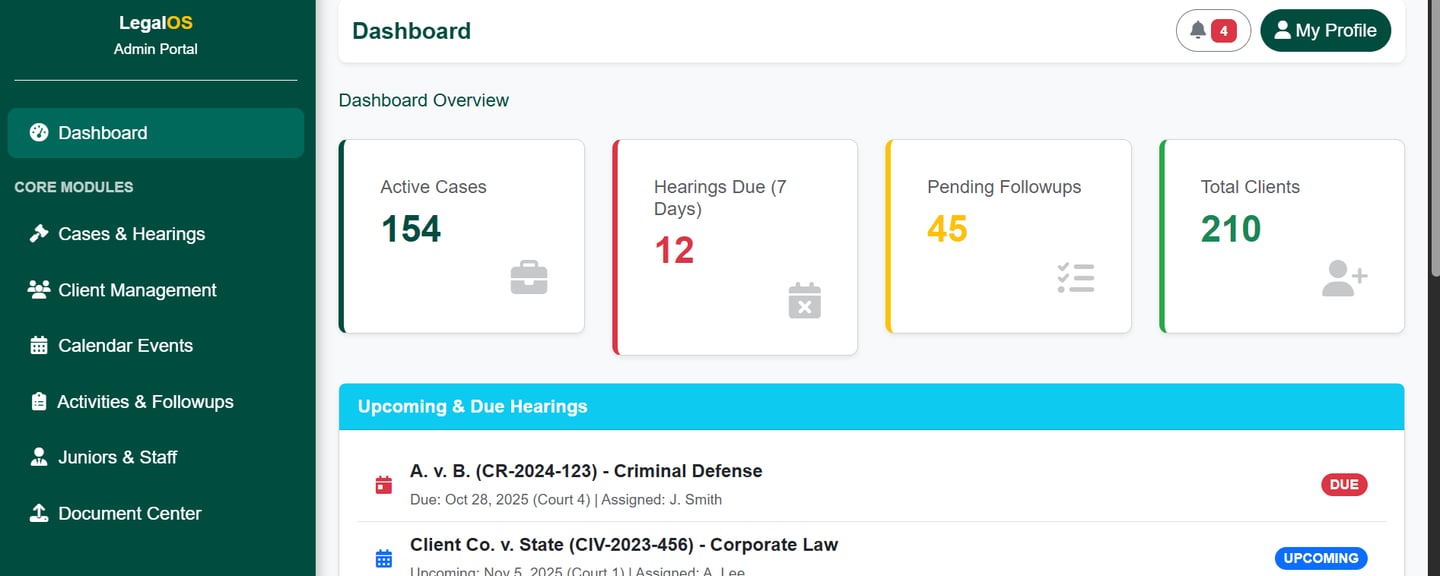1440x576 pixels.
Task: Click the gavel icon beside Cases & Hearings
Action: pyautogui.click(x=39, y=234)
